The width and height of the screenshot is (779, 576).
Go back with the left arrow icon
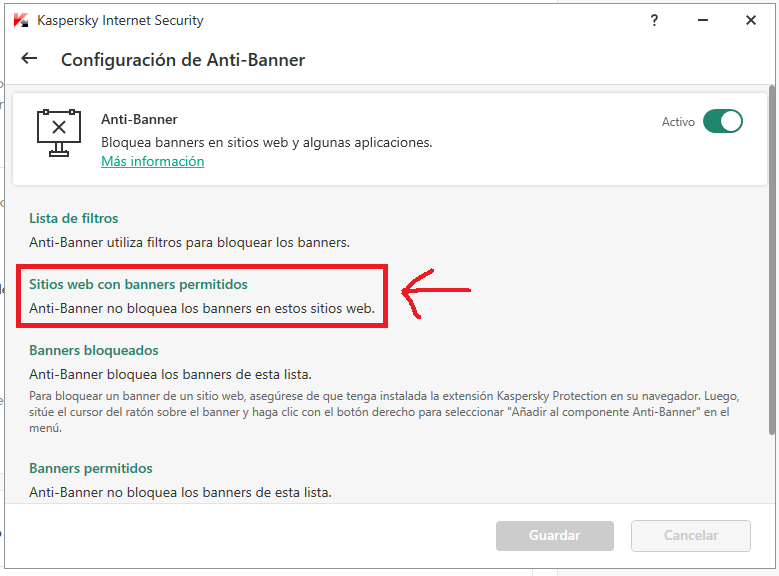(x=29, y=59)
